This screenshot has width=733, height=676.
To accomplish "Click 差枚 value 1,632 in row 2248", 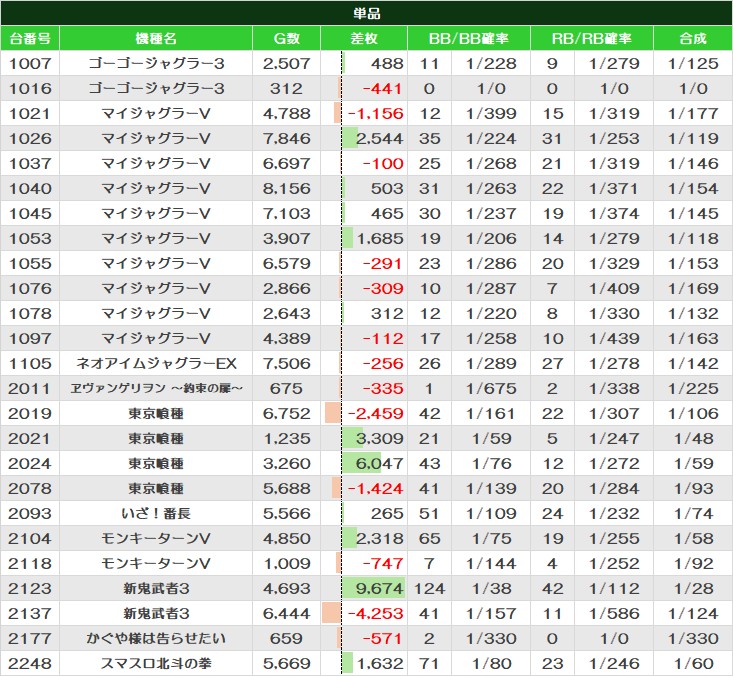I will (380, 664).
